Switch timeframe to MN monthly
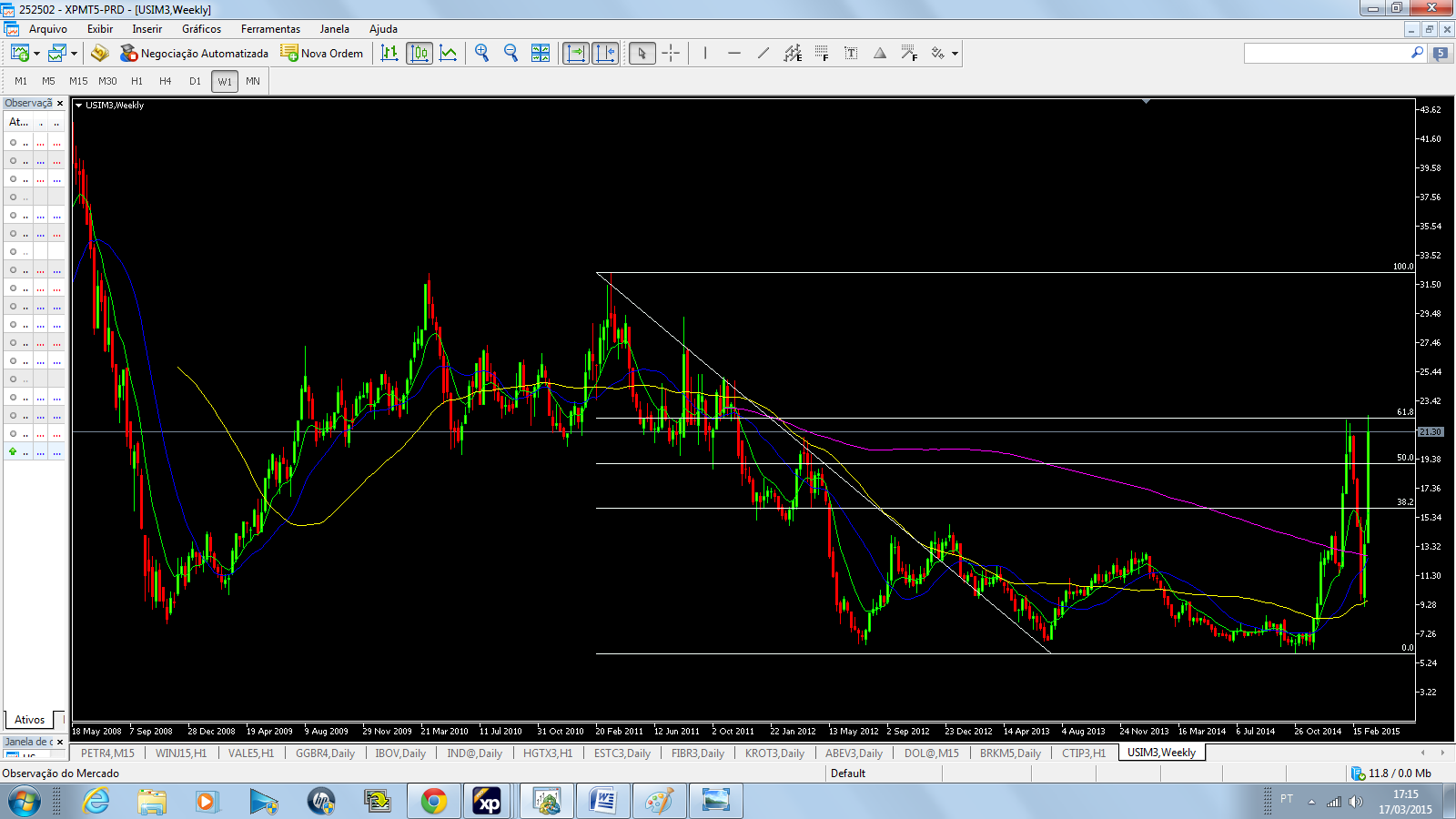Viewport: 1456px width, 819px height. [x=253, y=81]
